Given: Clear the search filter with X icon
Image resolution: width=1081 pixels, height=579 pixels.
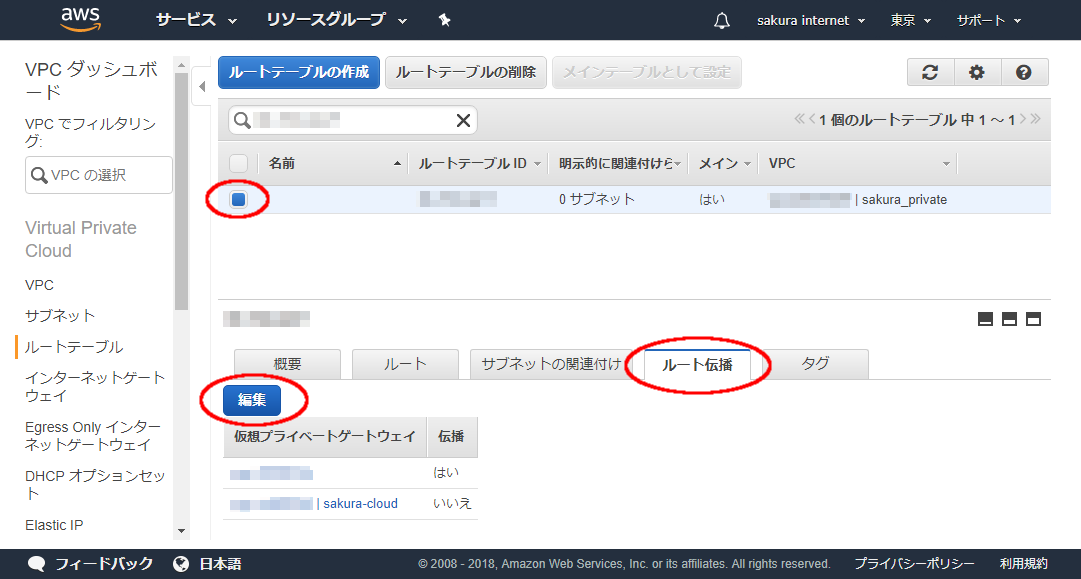Looking at the screenshot, I should tap(463, 121).
